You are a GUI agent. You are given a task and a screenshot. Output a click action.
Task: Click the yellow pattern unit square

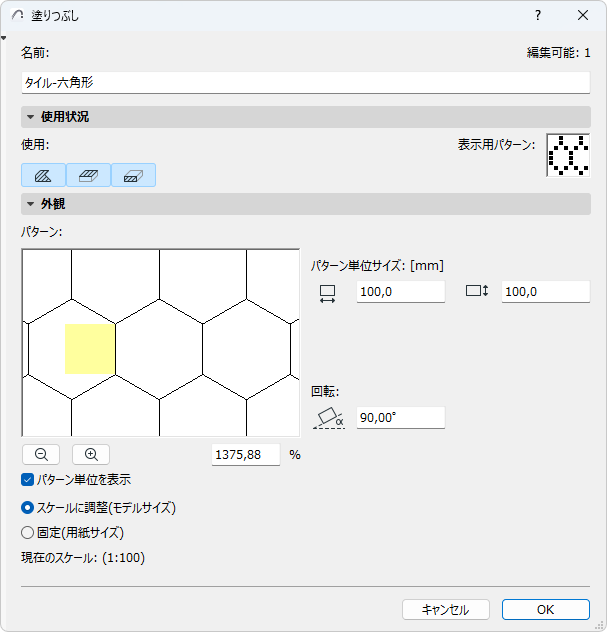coord(90,348)
